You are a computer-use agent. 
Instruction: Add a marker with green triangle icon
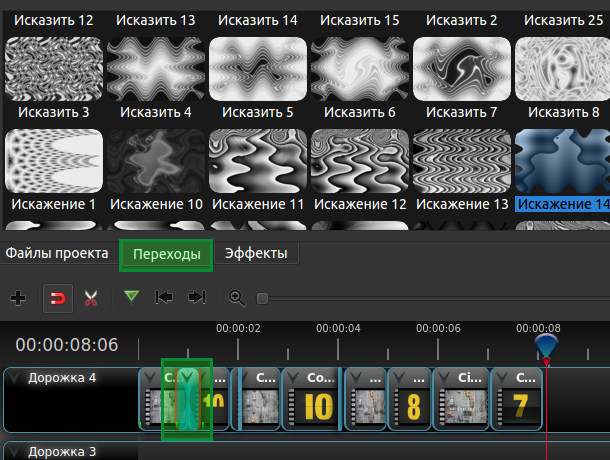pyautogui.click(x=131, y=298)
